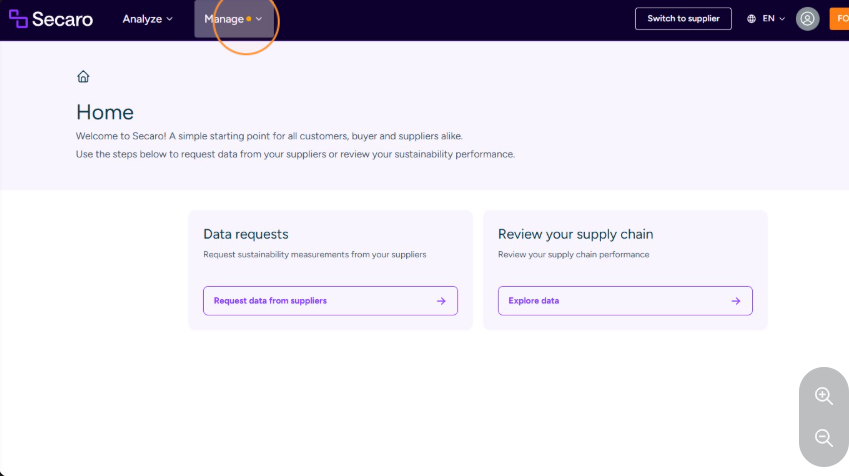Open the EN language dropdown
Viewport: 849px width, 476px height.
(773, 19)
